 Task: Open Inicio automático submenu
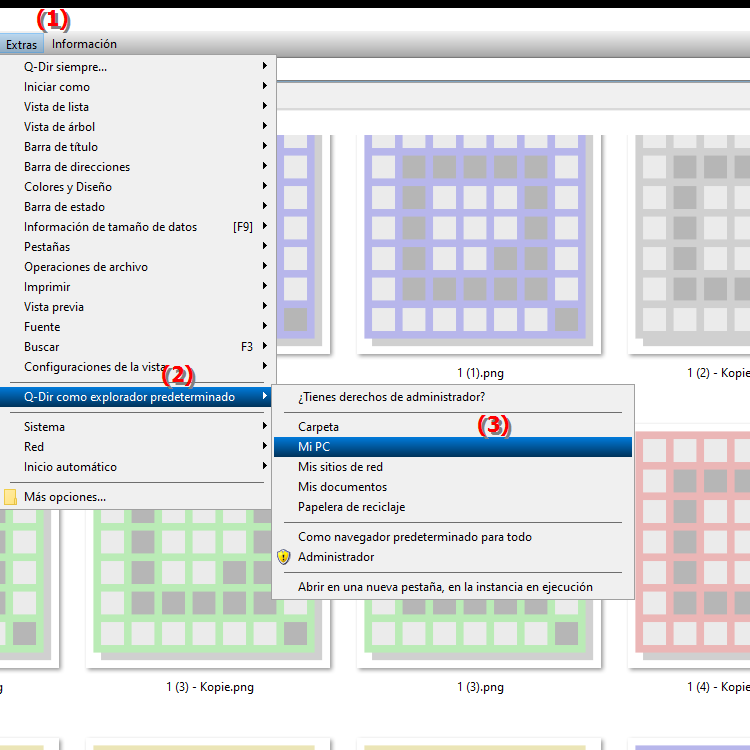click(x=137, y=467)
